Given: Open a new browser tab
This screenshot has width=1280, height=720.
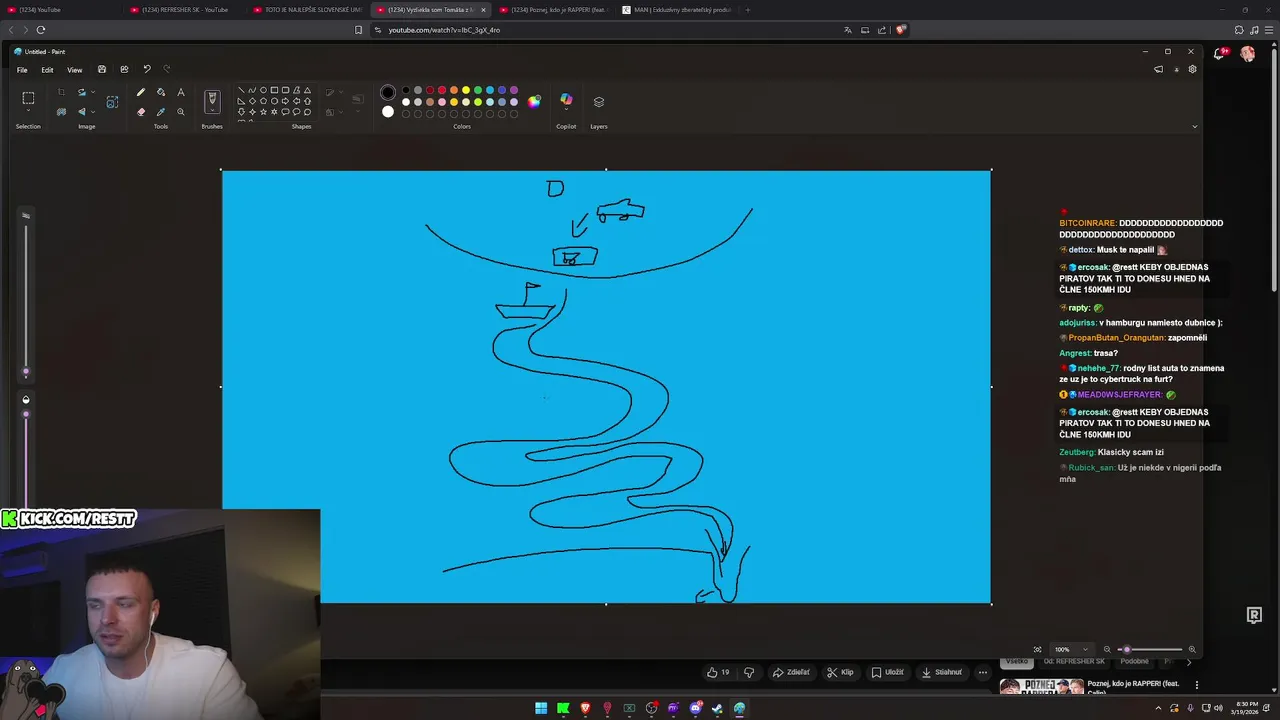Looking at the screenshot, I should pyautogui.click(x=748, y=10).
